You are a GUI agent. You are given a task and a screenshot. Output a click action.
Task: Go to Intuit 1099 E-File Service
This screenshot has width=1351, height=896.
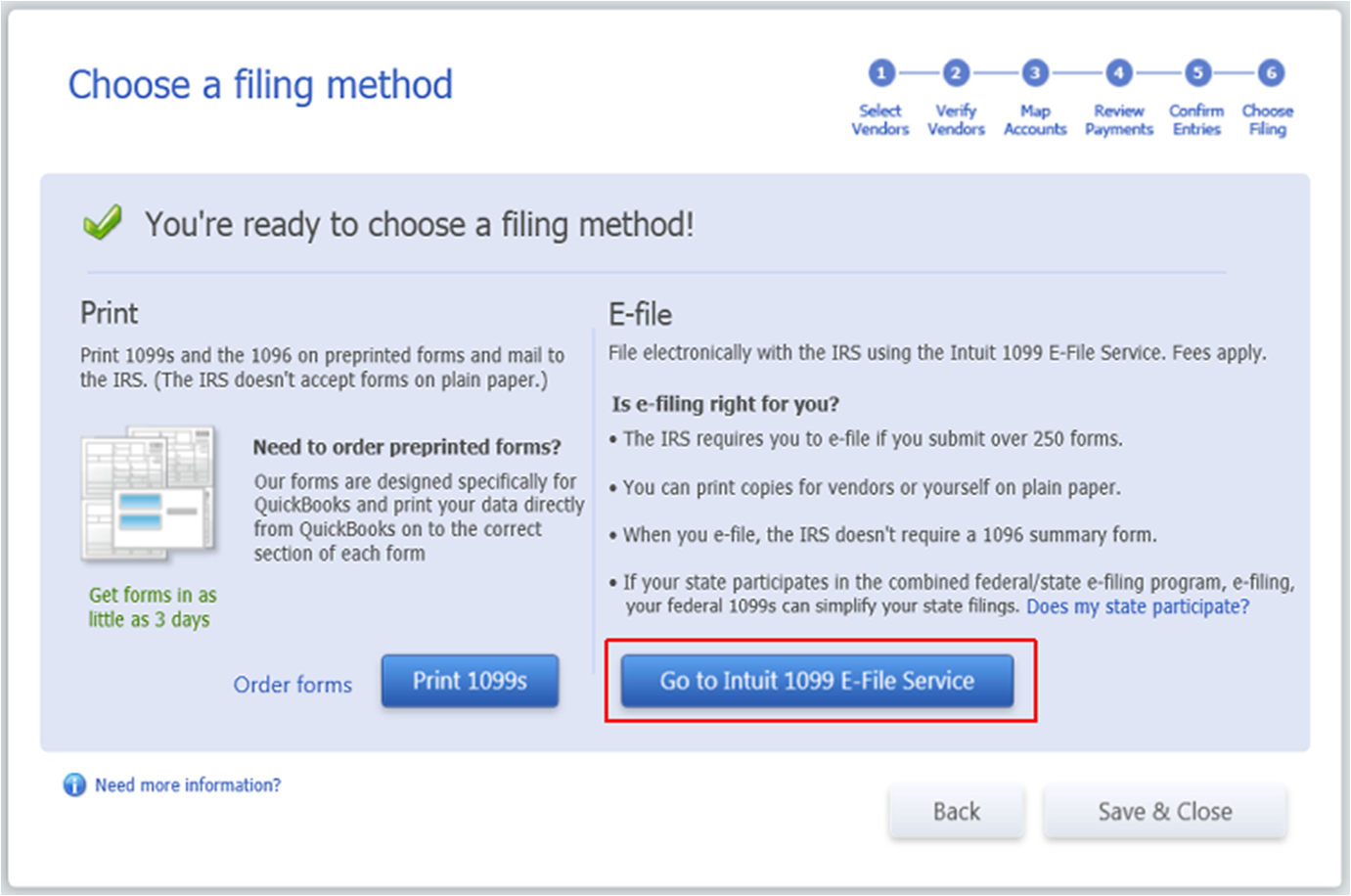[817, 681]
